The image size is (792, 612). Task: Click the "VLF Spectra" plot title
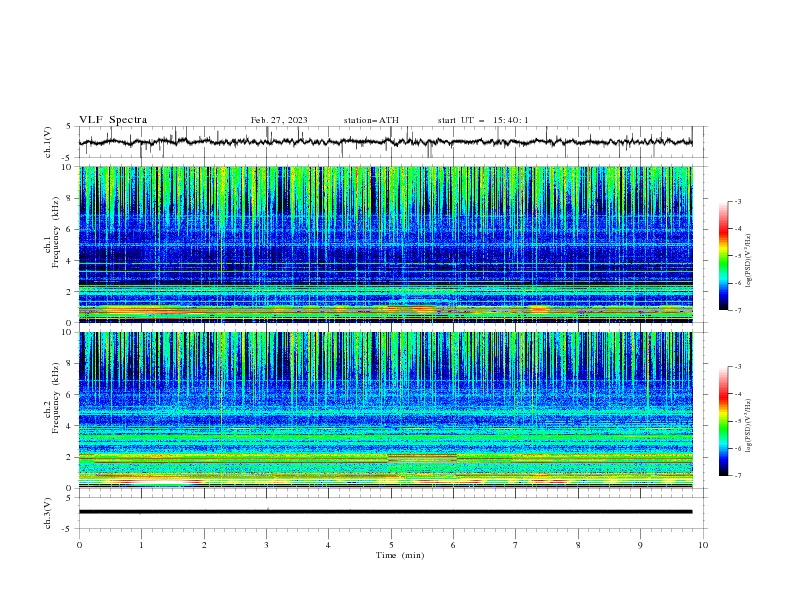(113, 120)
